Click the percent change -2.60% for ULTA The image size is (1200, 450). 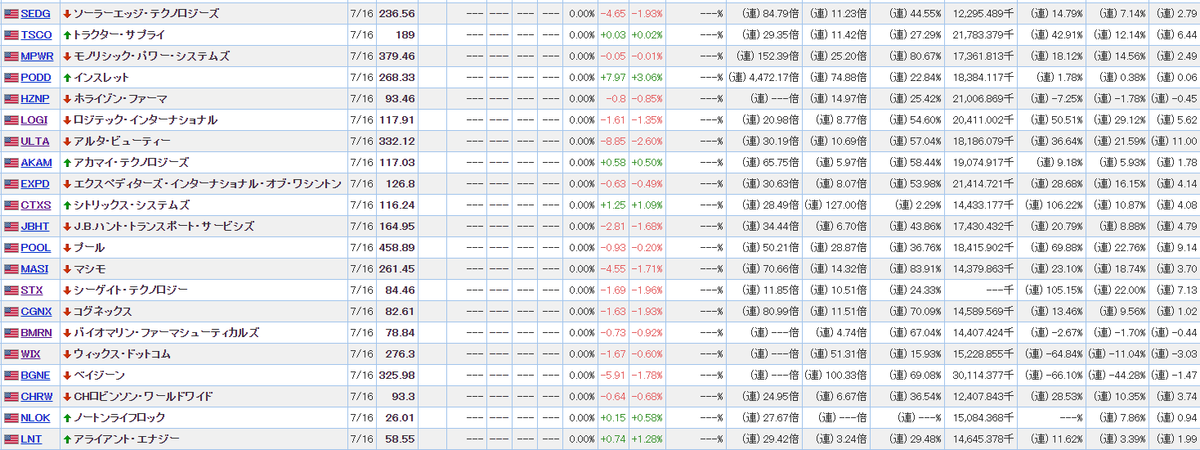click(x=648, y=141)
